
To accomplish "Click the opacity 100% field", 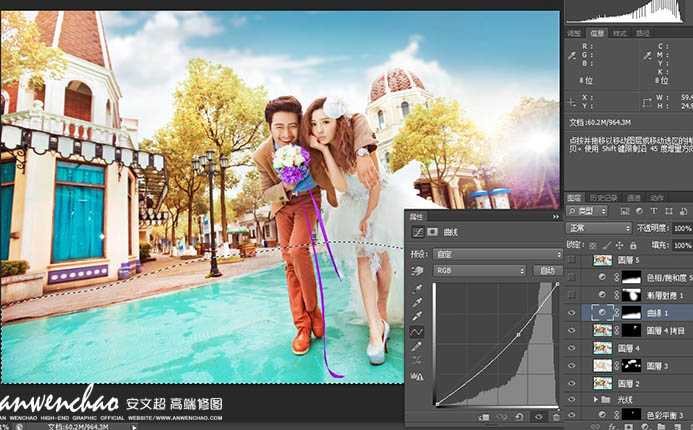I will (x=682, y=228).
